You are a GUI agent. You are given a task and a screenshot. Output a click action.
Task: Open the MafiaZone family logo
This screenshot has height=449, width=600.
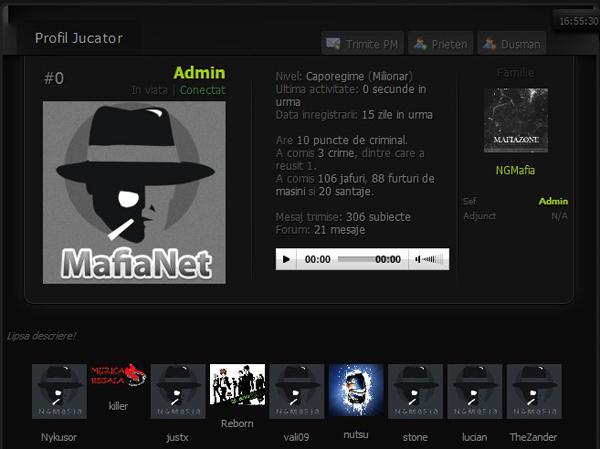515,120
